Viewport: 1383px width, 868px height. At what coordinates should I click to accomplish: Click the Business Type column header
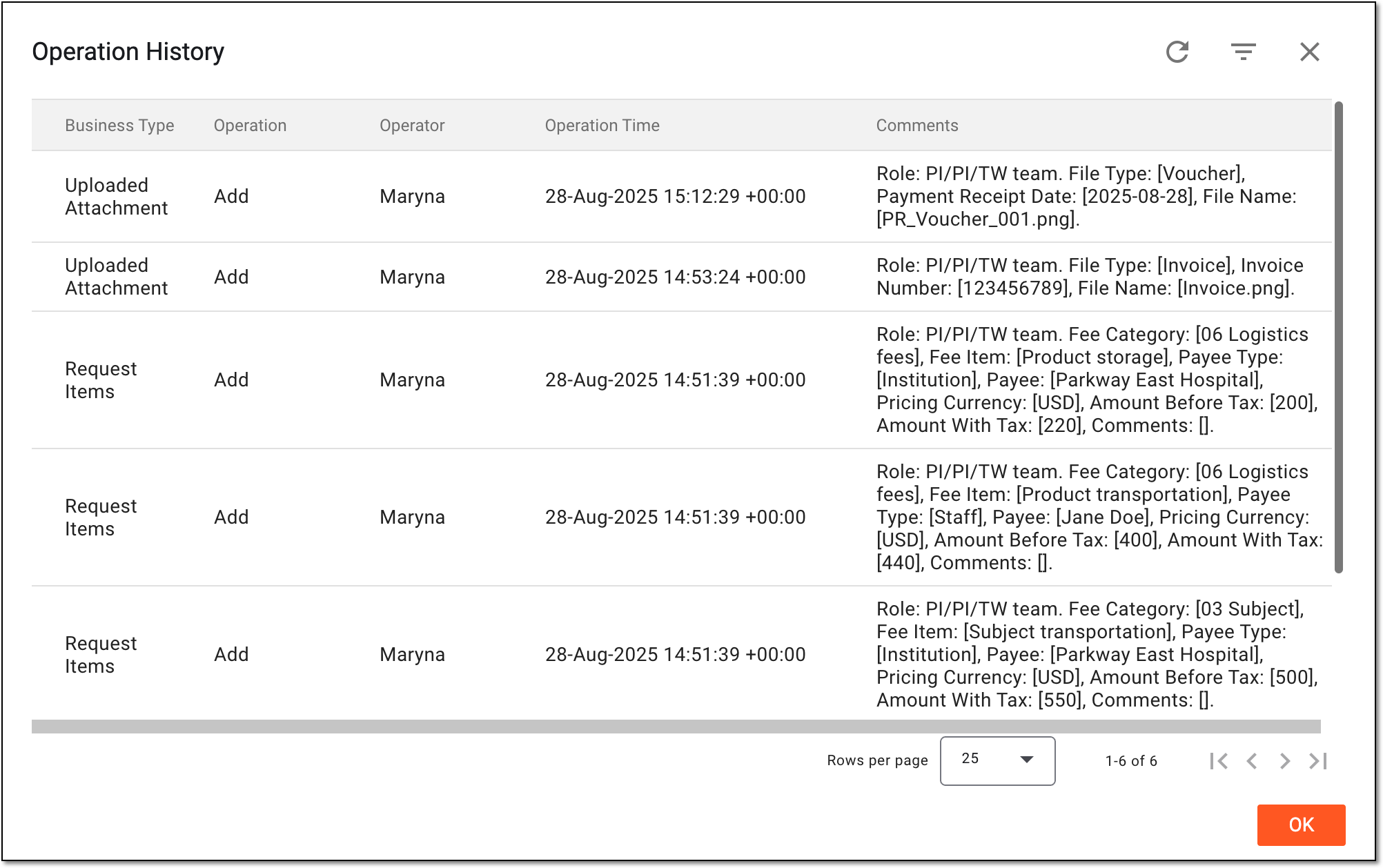point(119,126)
